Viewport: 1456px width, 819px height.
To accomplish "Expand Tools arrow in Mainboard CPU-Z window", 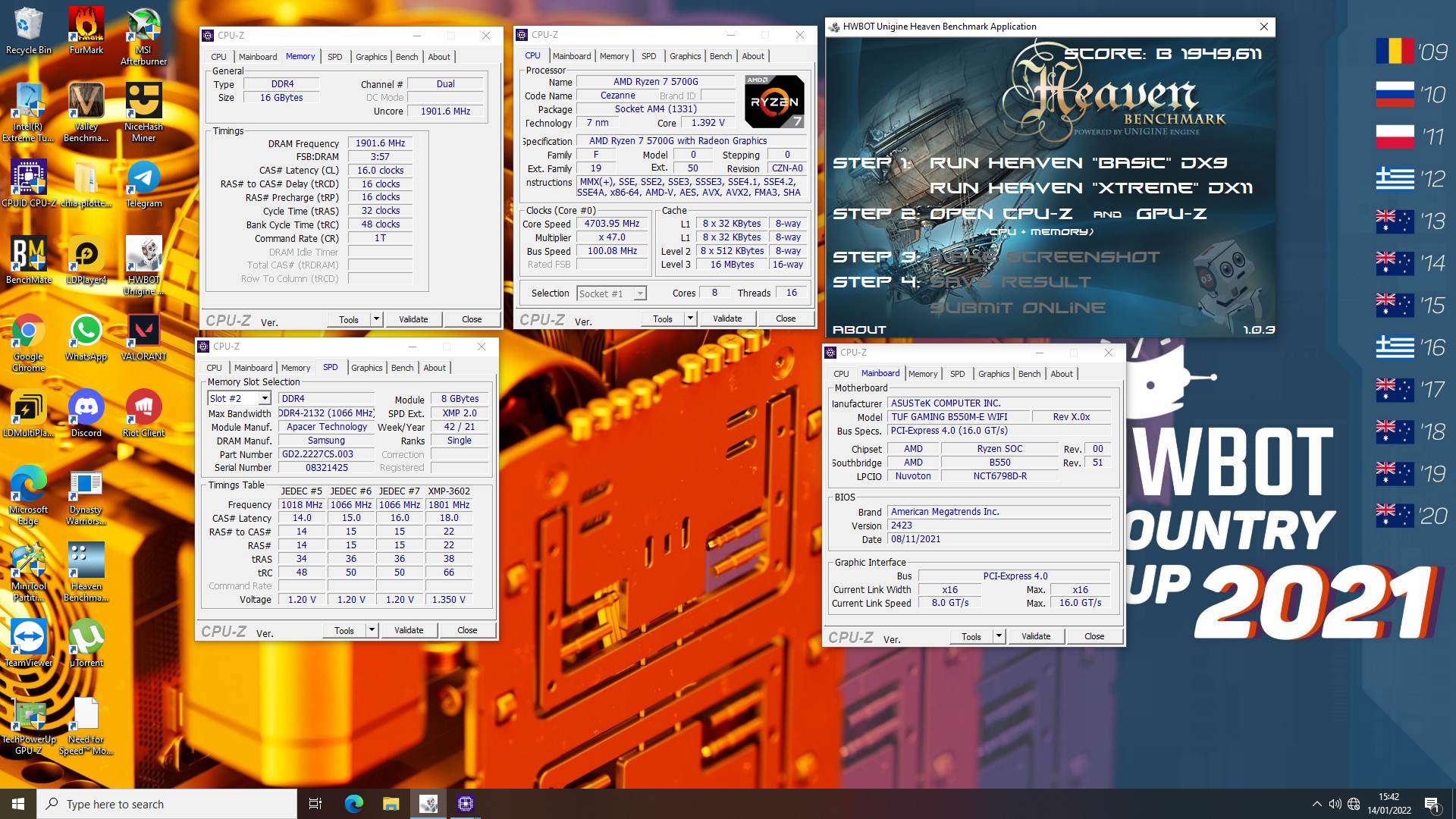I will (x=999, y=636).
